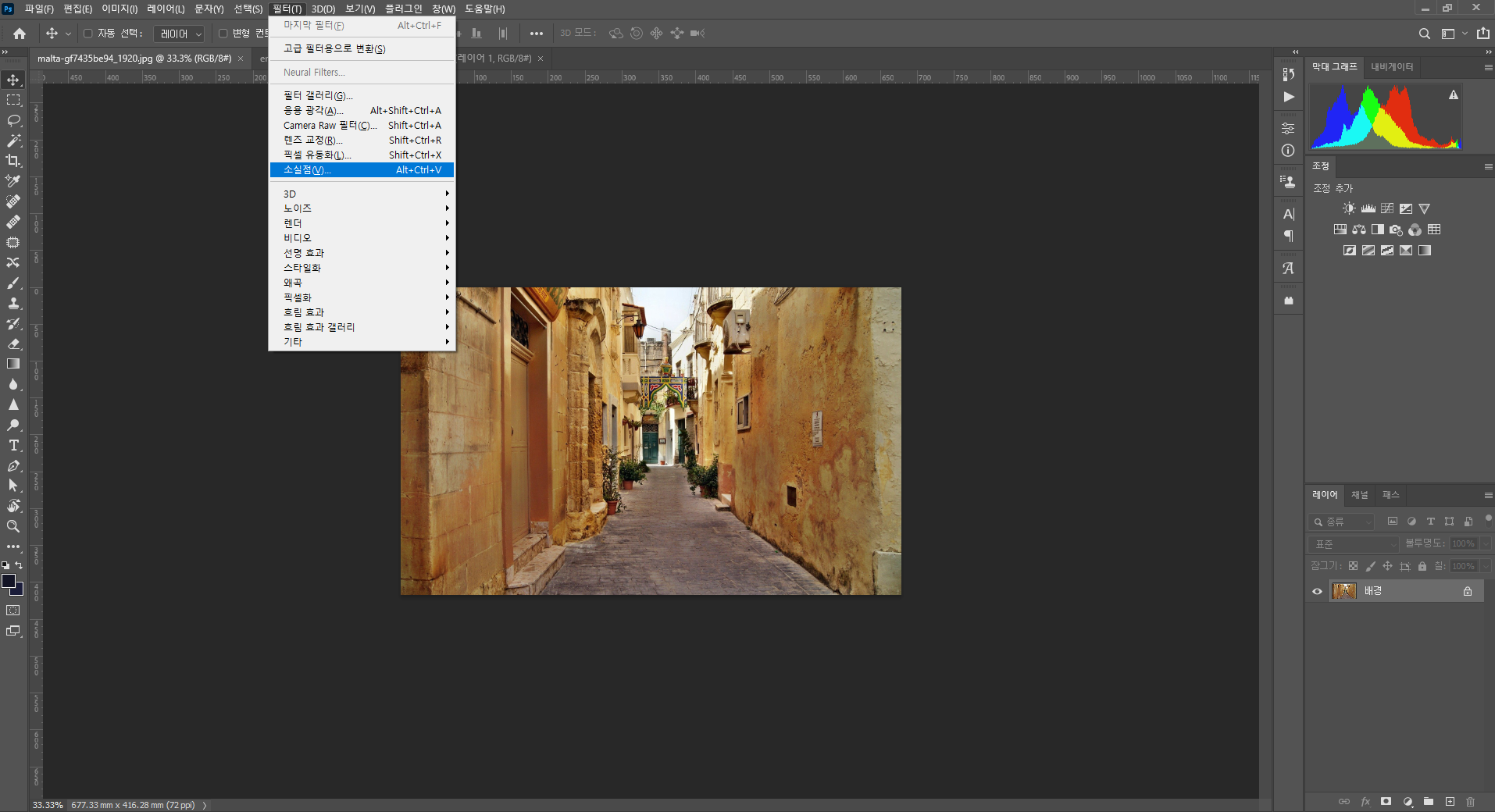1495x812 pixels.
Task: Select the Path Selection tool
Action: click(x=13, y=486)
